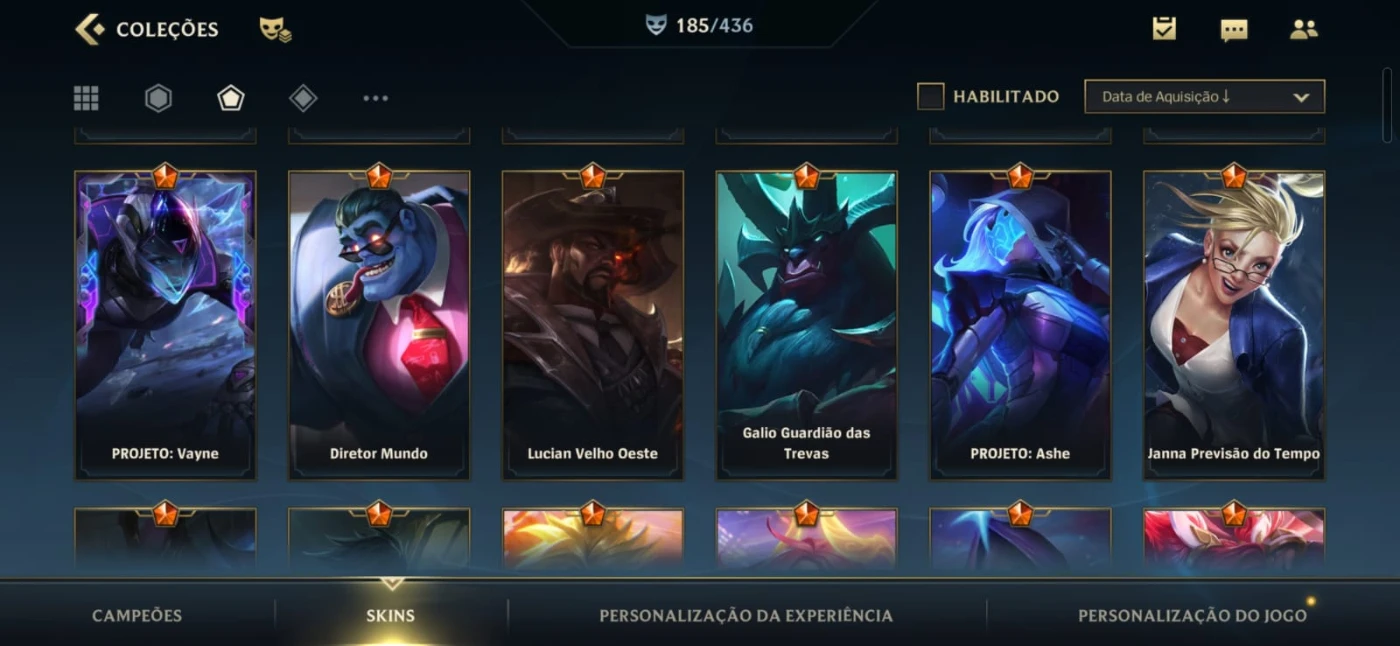Open the chat messages icon
This screenshot has width=1400, height=646.
click(1234, 30)
